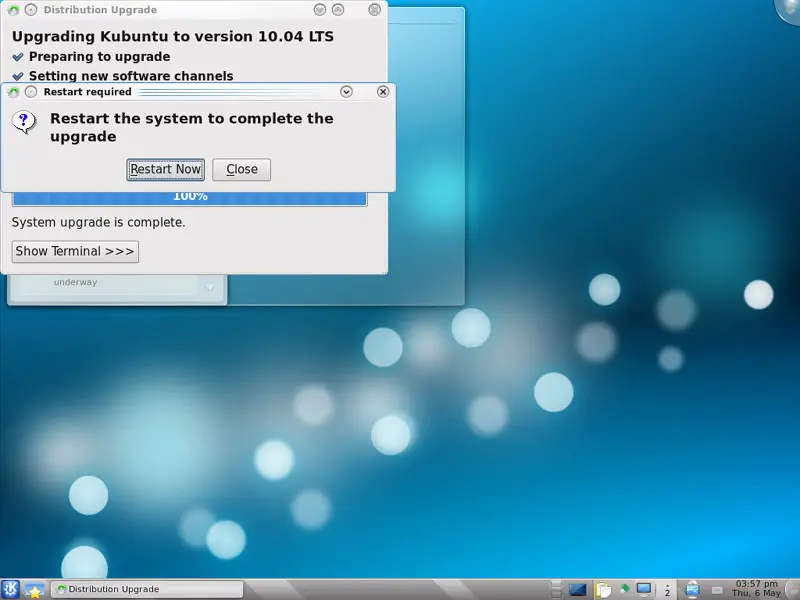Dismiss the dialog with the Close button
The height and width of the screenshot is (600, 800).
[241, 169]
